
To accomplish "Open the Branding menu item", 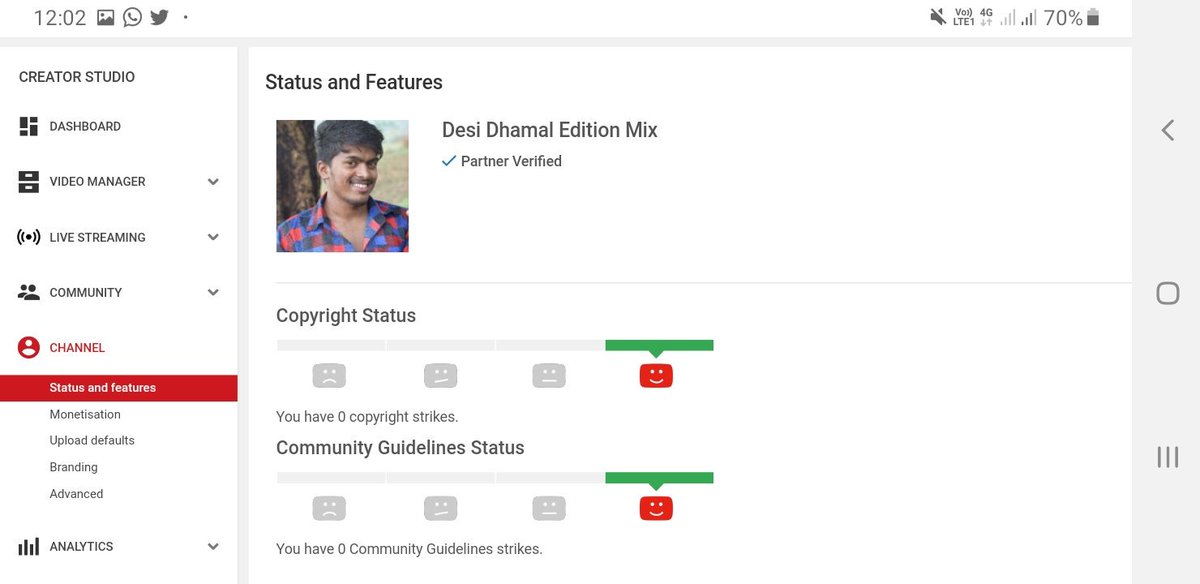I will coord(74,467).
